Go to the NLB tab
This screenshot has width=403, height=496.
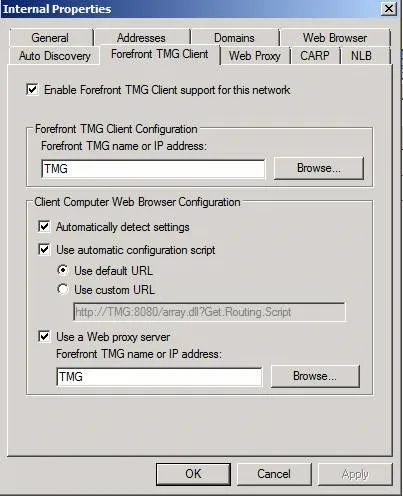click(x=361, y=56)
